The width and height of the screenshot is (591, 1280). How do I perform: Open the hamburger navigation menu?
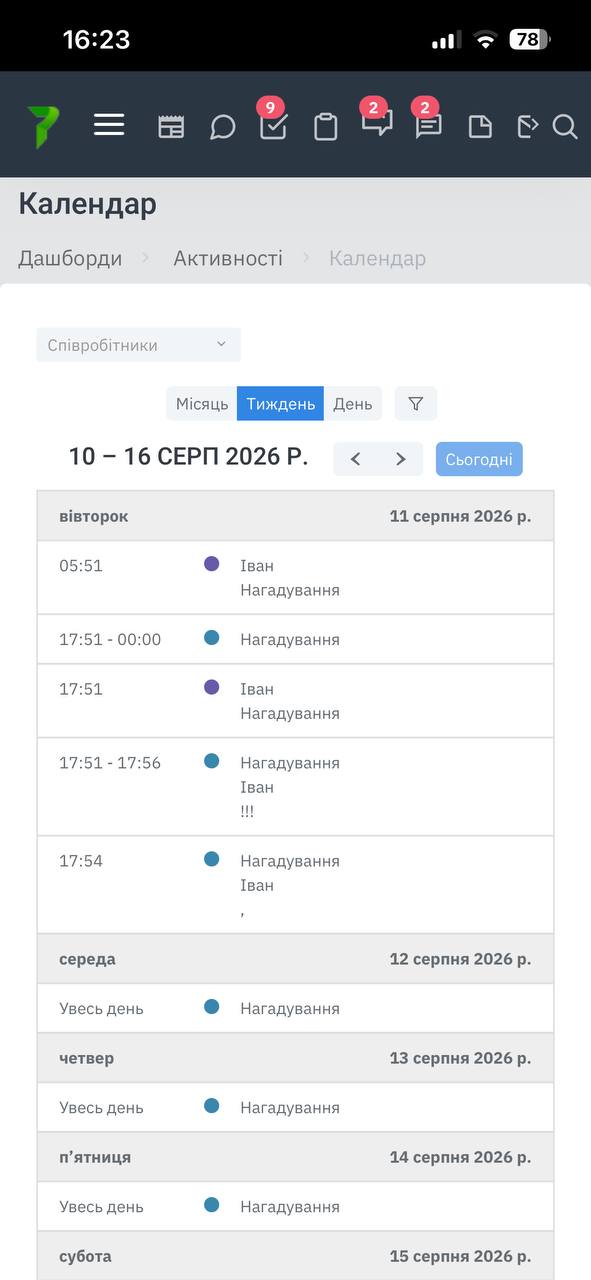109,125
